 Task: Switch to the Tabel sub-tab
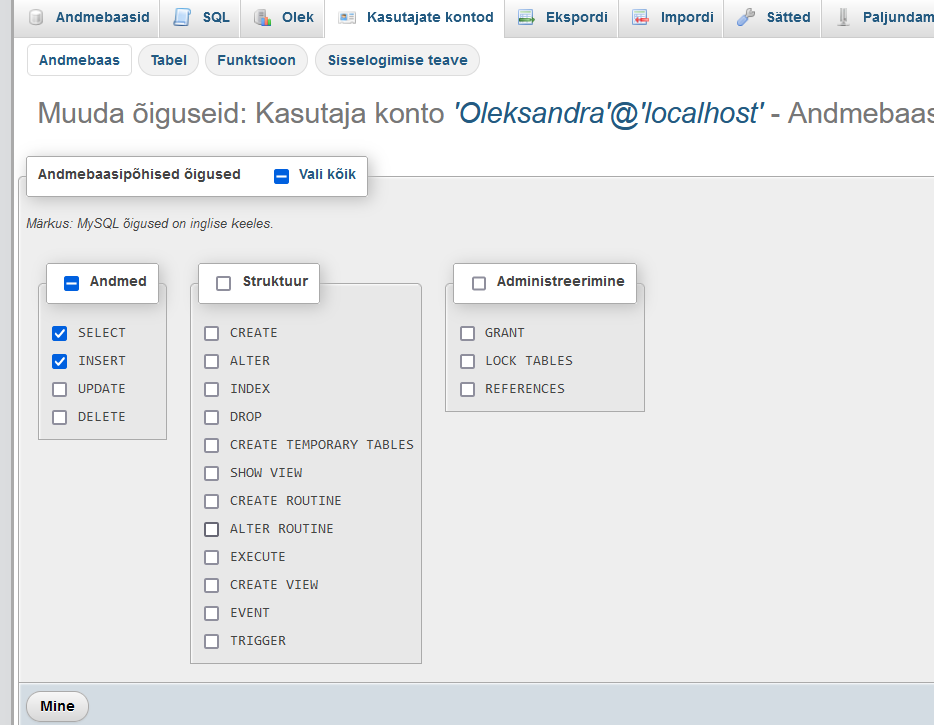168,60
